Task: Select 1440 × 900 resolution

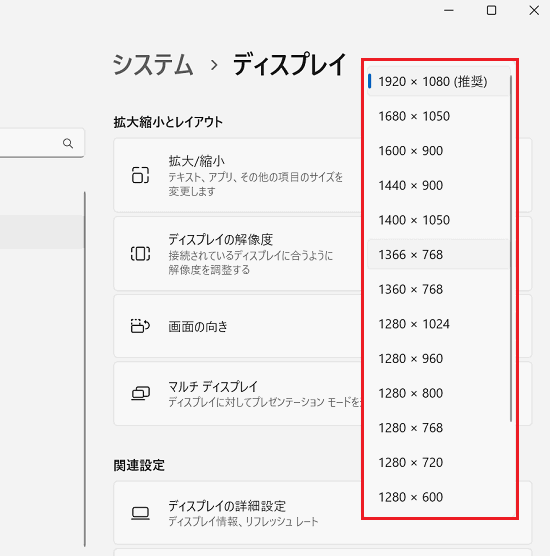Action: (439, 185)
